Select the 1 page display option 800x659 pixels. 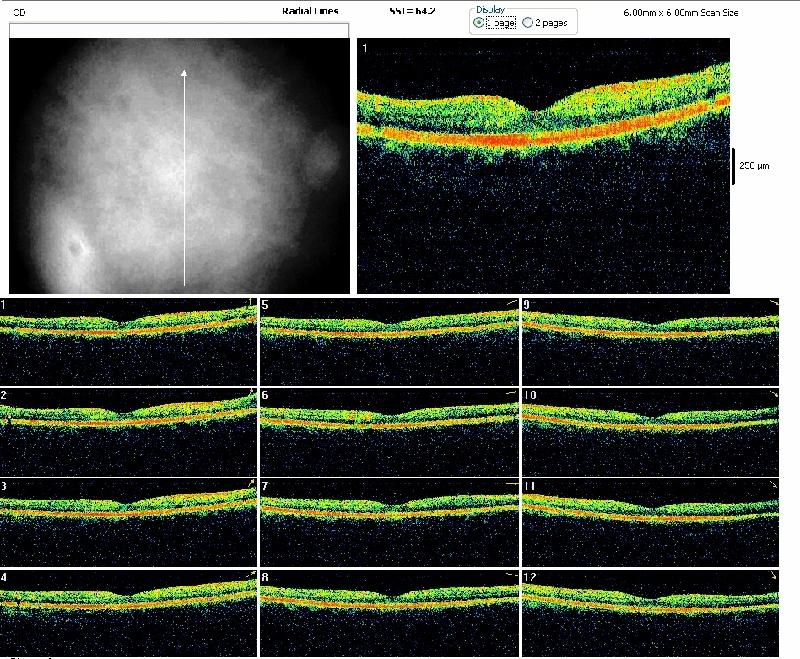coord(479,22)
